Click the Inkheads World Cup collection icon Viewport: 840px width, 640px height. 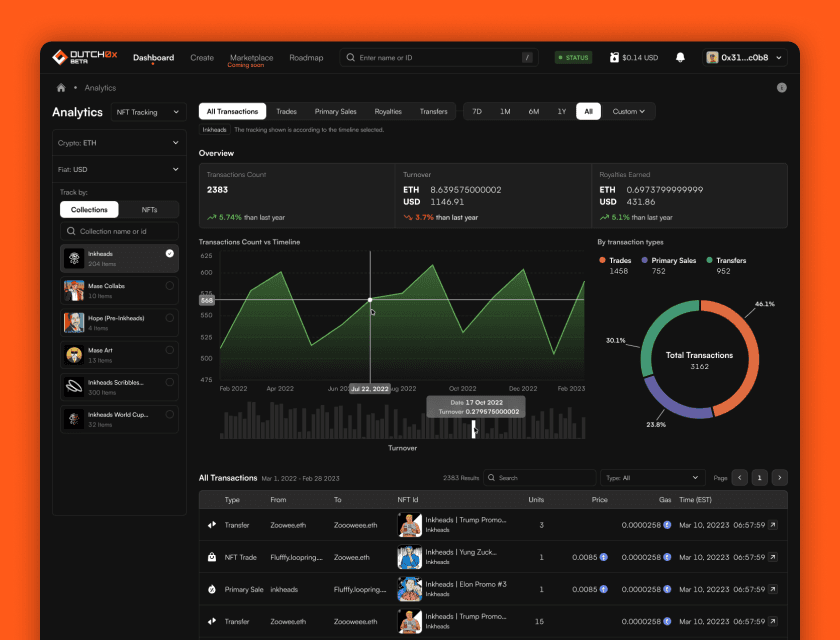click(74, 419)
